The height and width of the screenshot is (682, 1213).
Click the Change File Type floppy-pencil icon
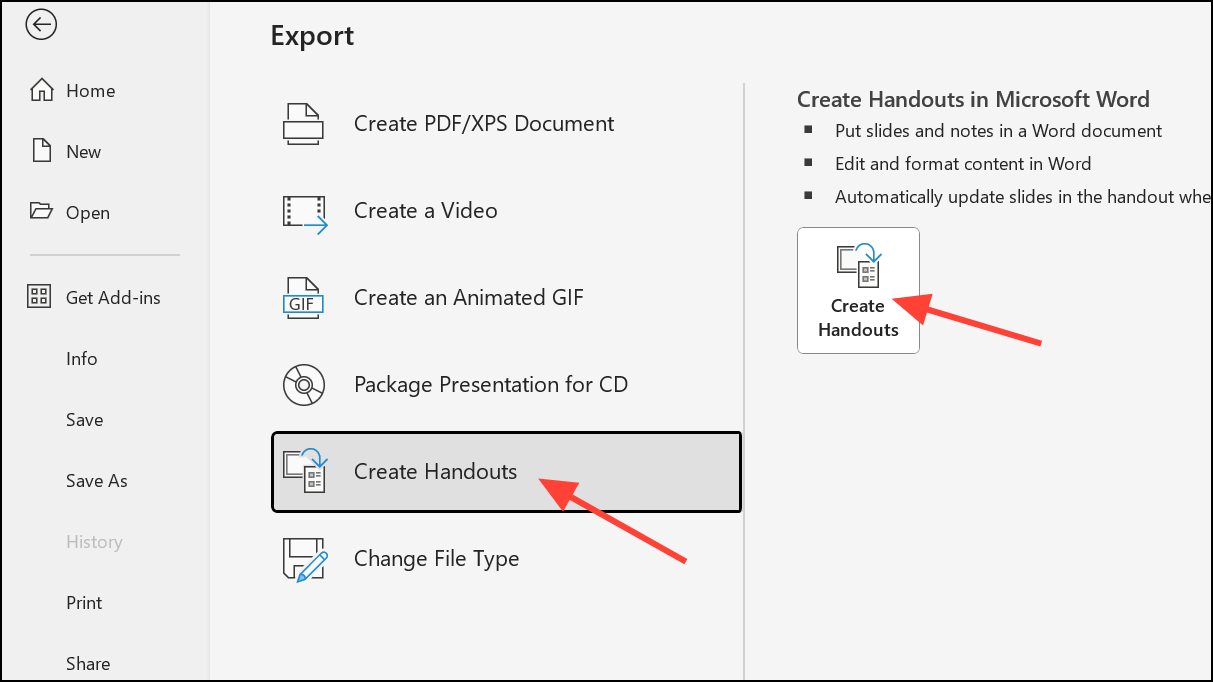[x=305, y=559]
